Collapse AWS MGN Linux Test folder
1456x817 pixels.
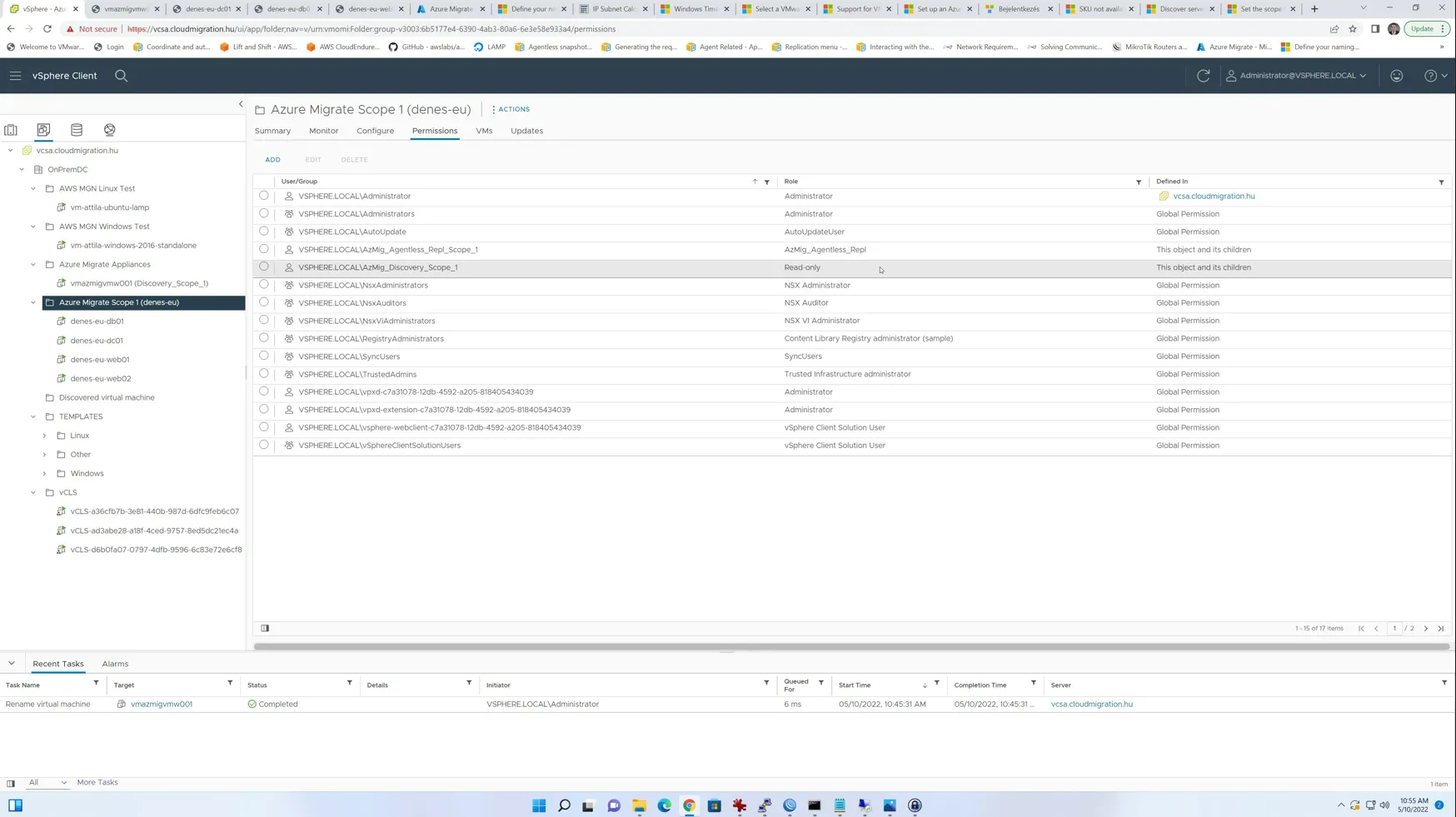[x=33, y=189]
